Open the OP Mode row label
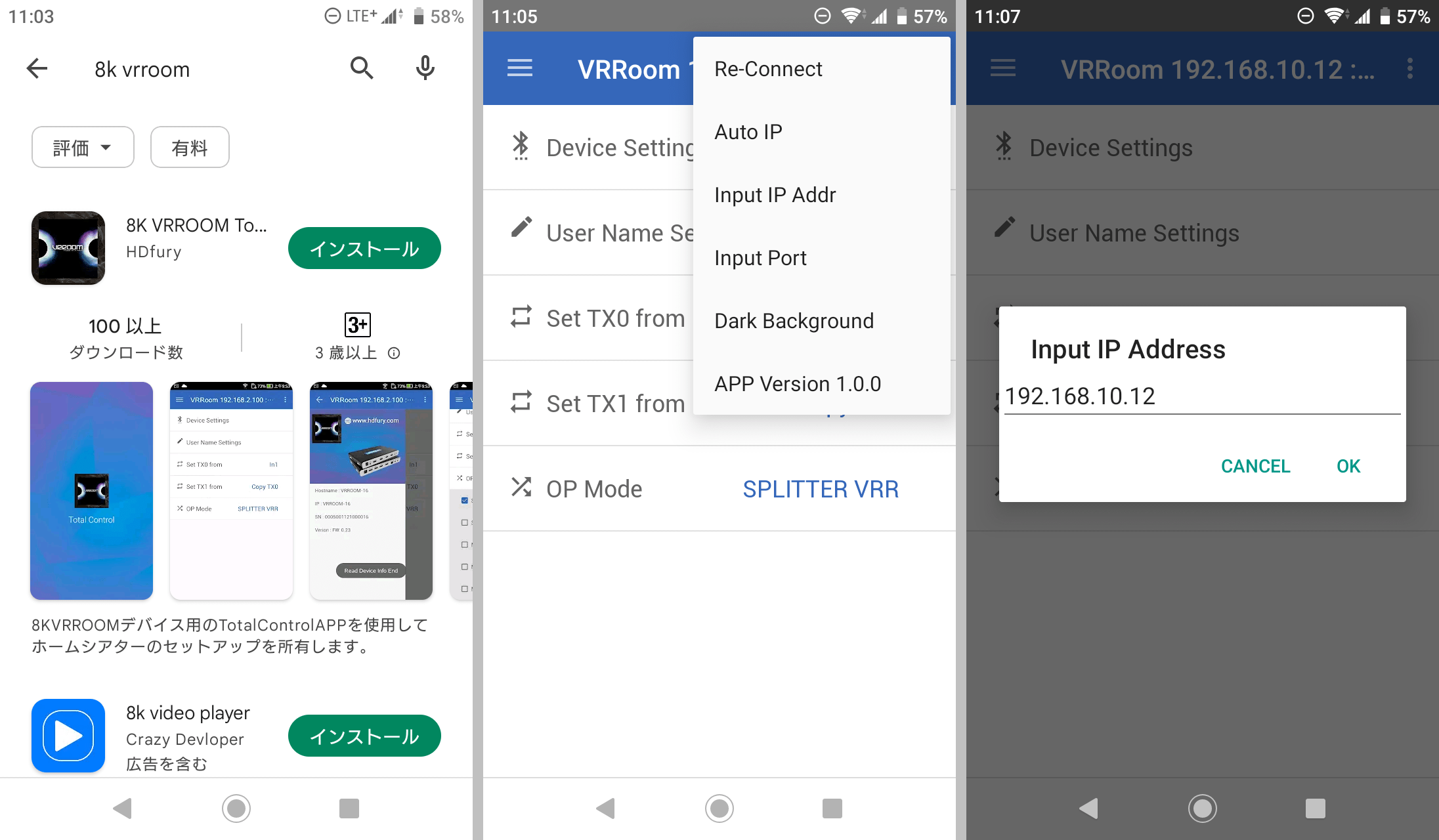This screenshot has width=1439, height=840. (x=594, y=489)
